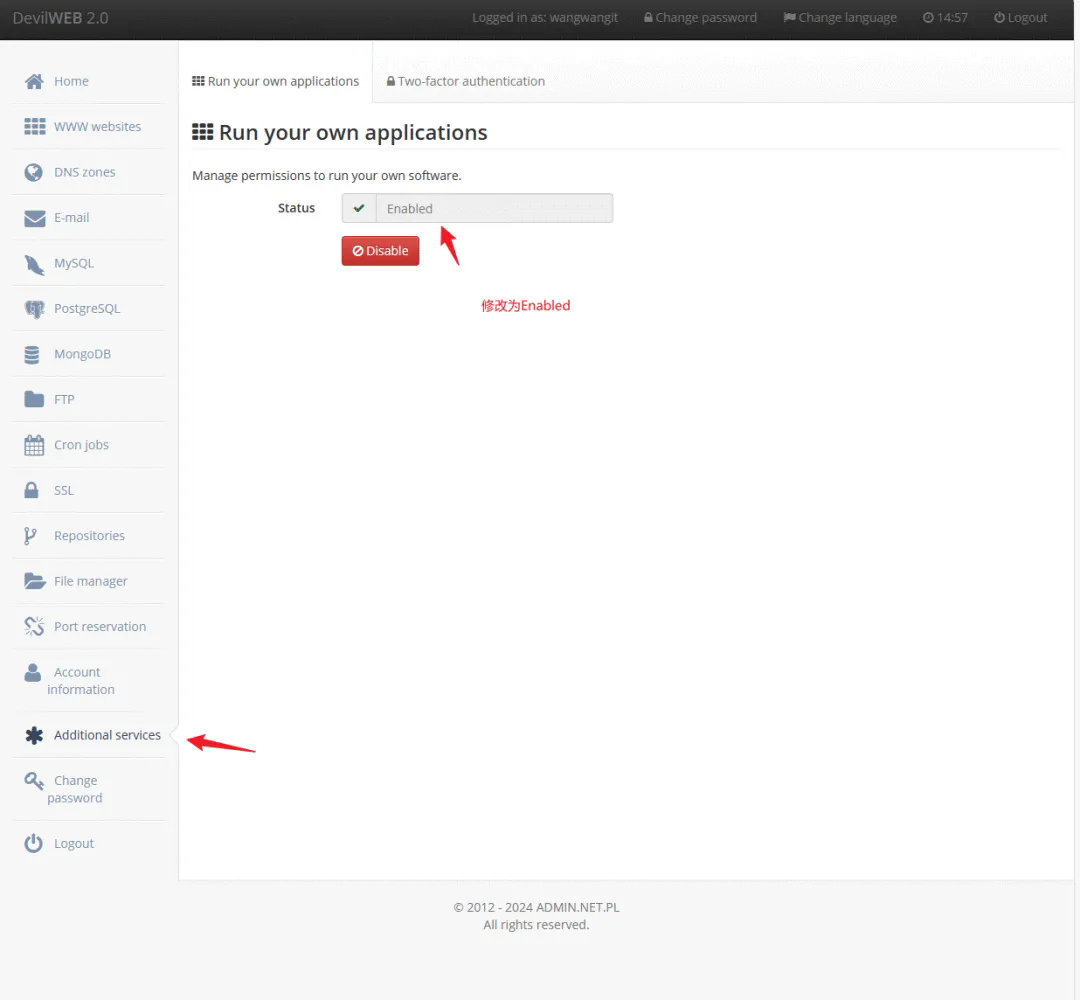Open the PostgreSQL elephant icon
Screen dimensions: 1080x1000
pos(34,309)
